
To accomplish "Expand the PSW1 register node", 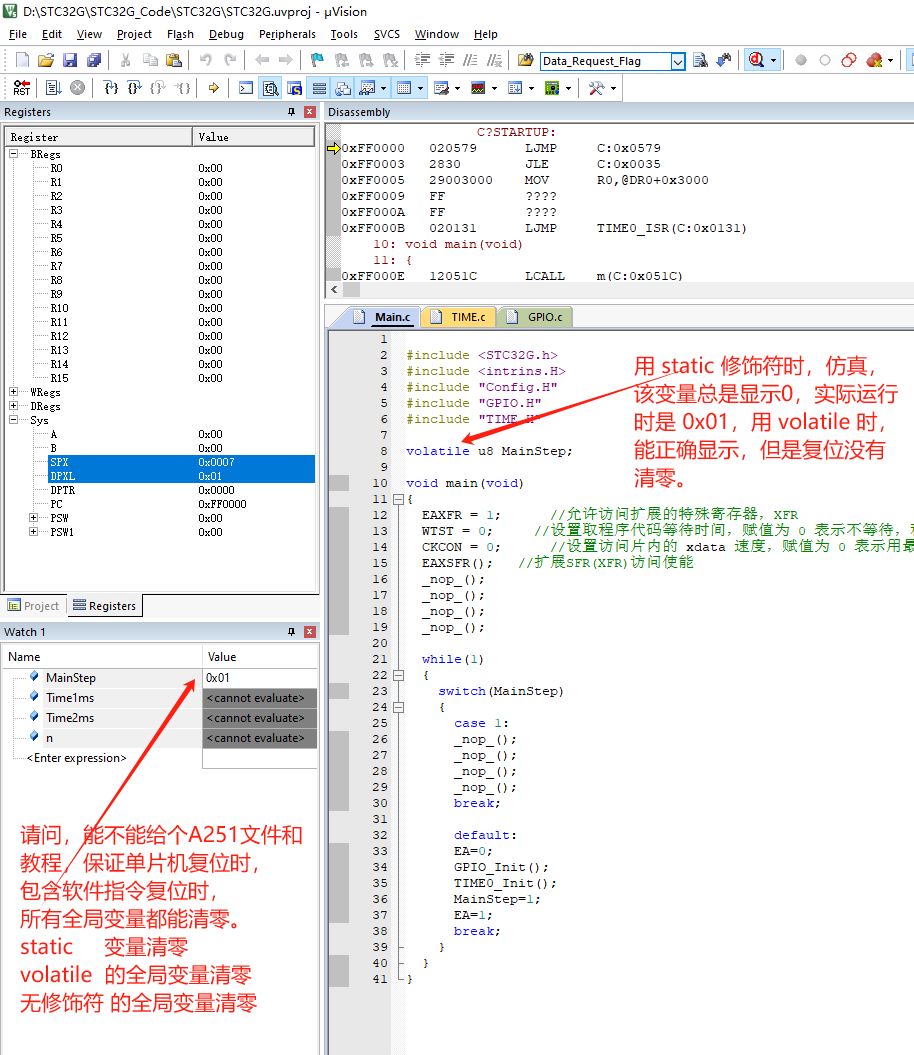I will point(34,532).
